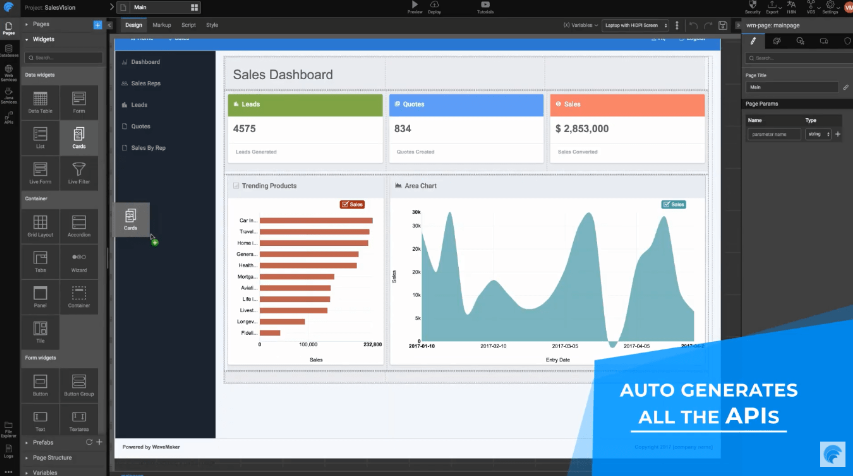Select the Wizard container widget
Image resolution: width=853 pixels, height=476 pixels.
pos(79,261)
